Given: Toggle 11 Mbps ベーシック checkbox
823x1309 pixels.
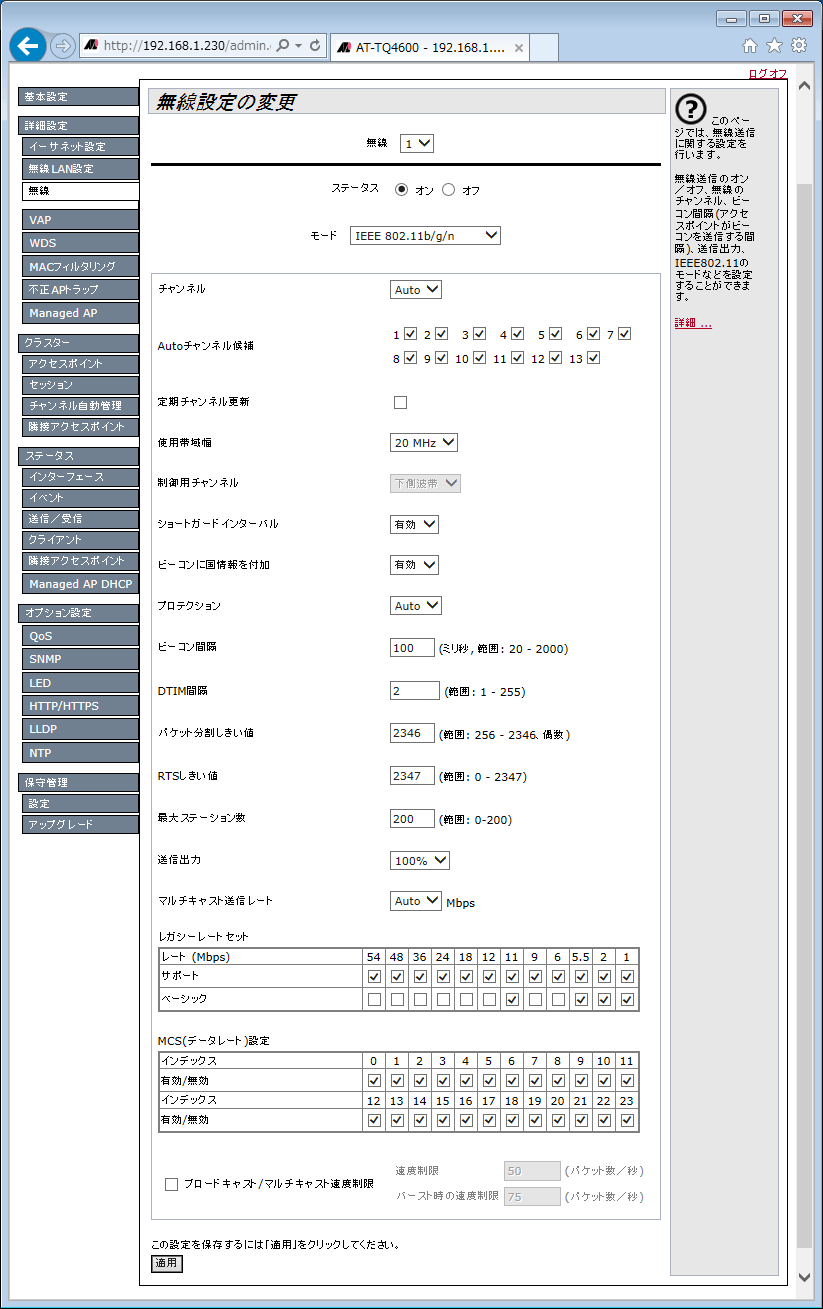Looking at the screenshot, I should [512, 999].
